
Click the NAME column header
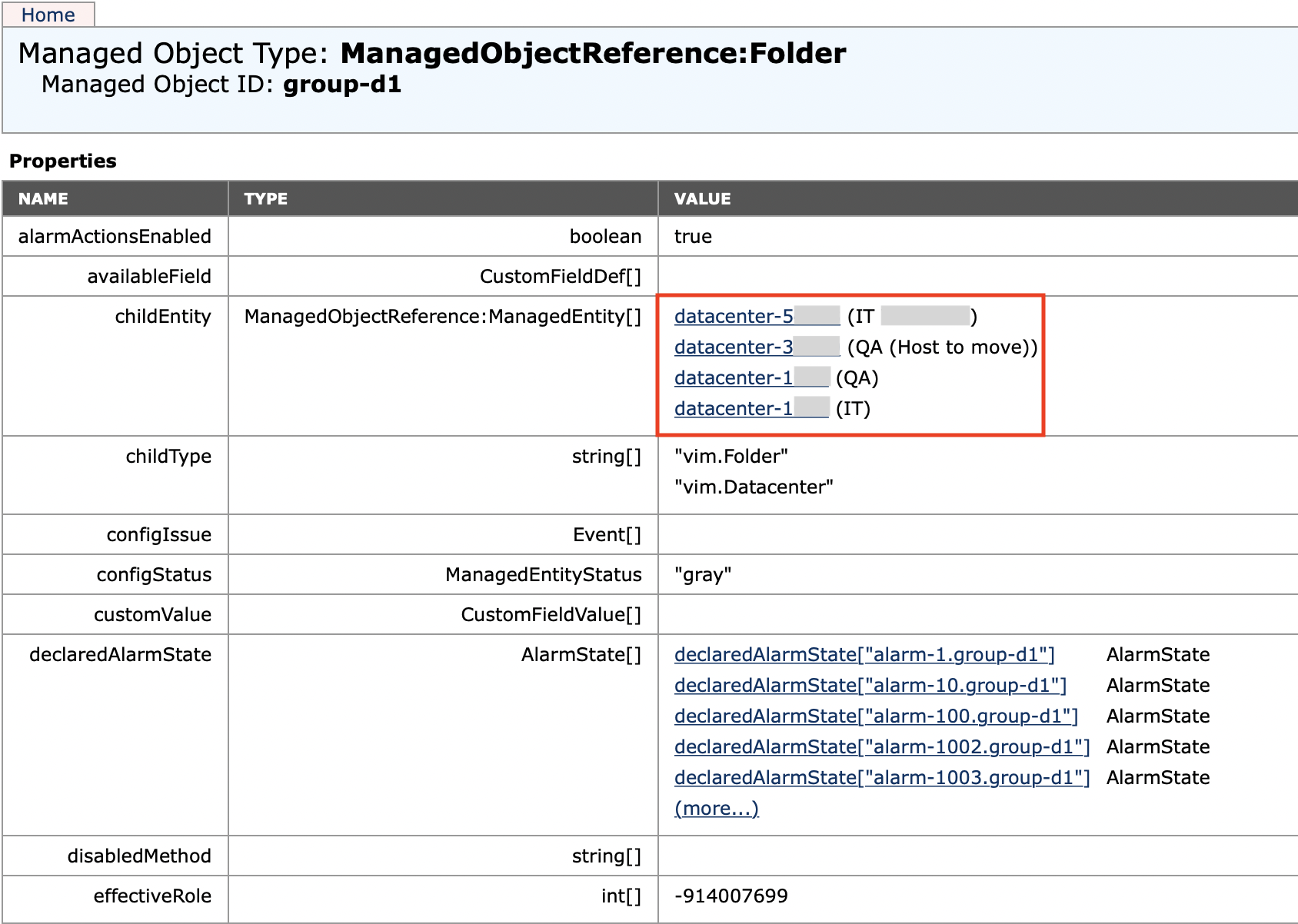click(x=43, y=198)
